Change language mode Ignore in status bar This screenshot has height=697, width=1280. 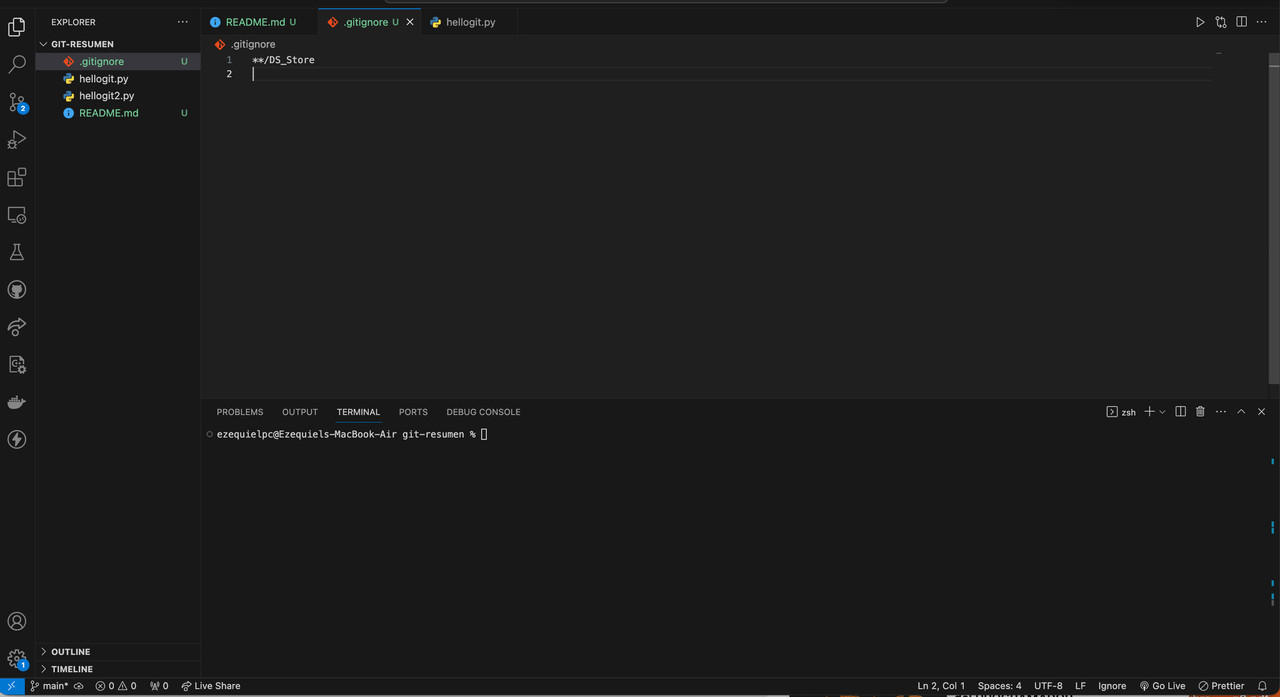coord(1112,686)
